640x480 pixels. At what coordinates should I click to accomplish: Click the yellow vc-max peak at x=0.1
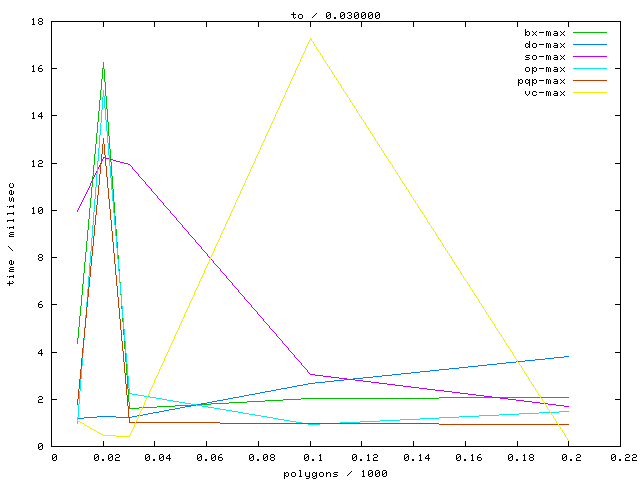click(311, 38)
